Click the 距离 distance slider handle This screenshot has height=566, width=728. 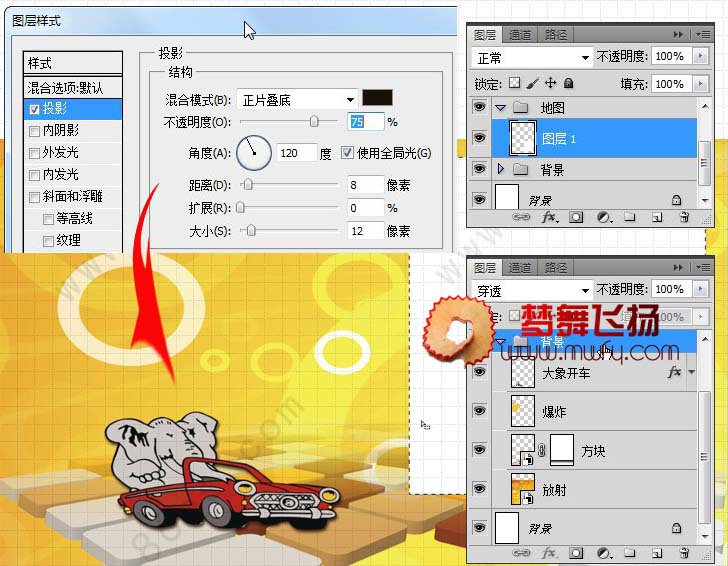tap(248, 184)
